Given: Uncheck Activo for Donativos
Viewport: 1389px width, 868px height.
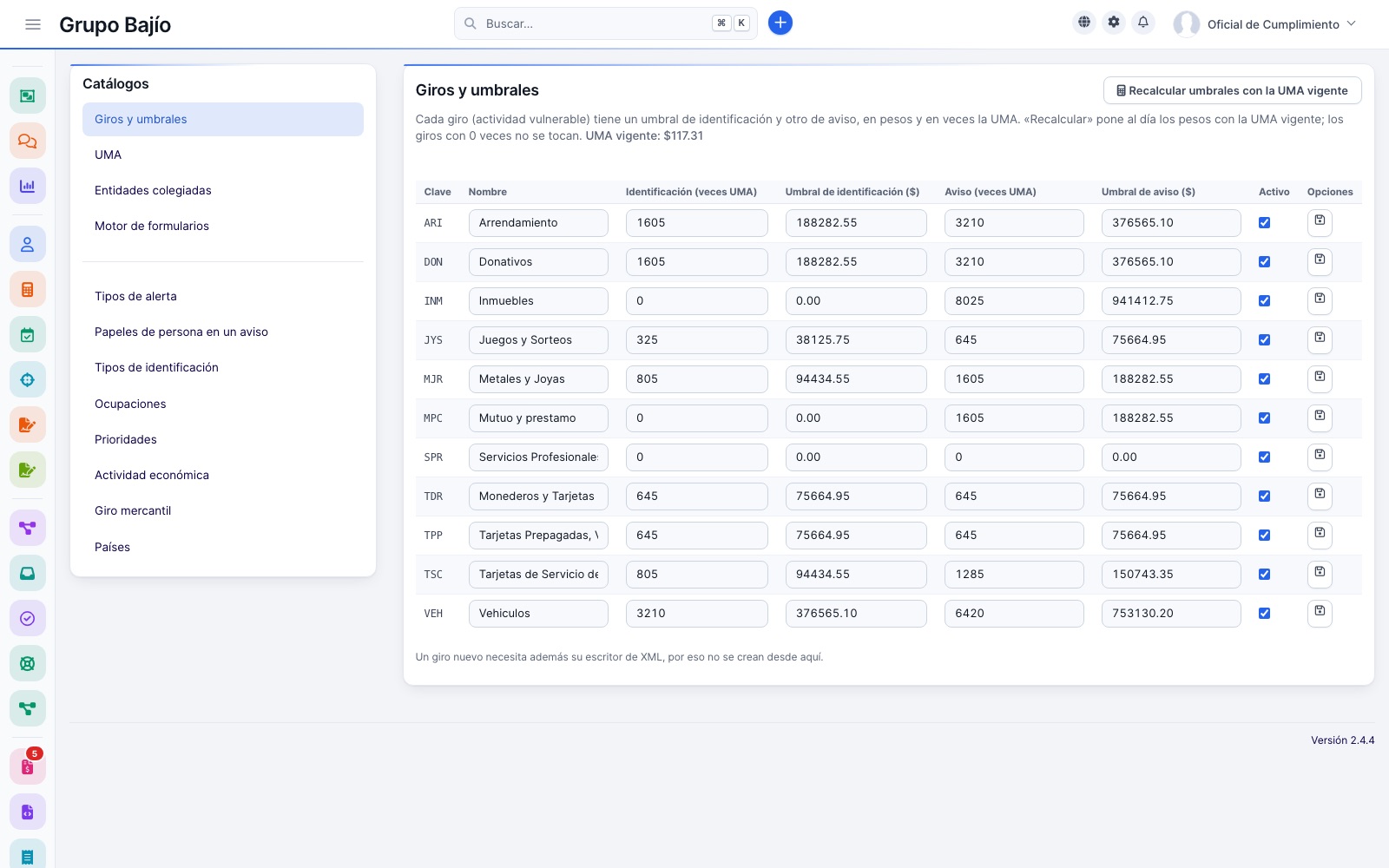Looking at the screenshot, I should (x=1264, y=262).
